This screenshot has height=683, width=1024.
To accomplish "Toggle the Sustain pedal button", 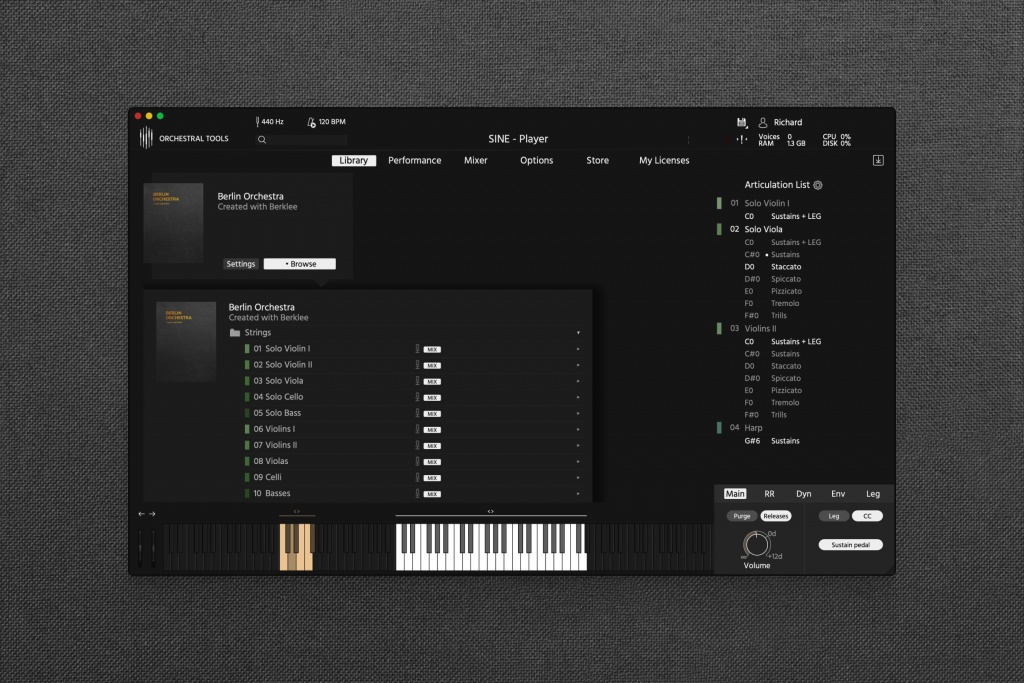I will tap(850, 545).
